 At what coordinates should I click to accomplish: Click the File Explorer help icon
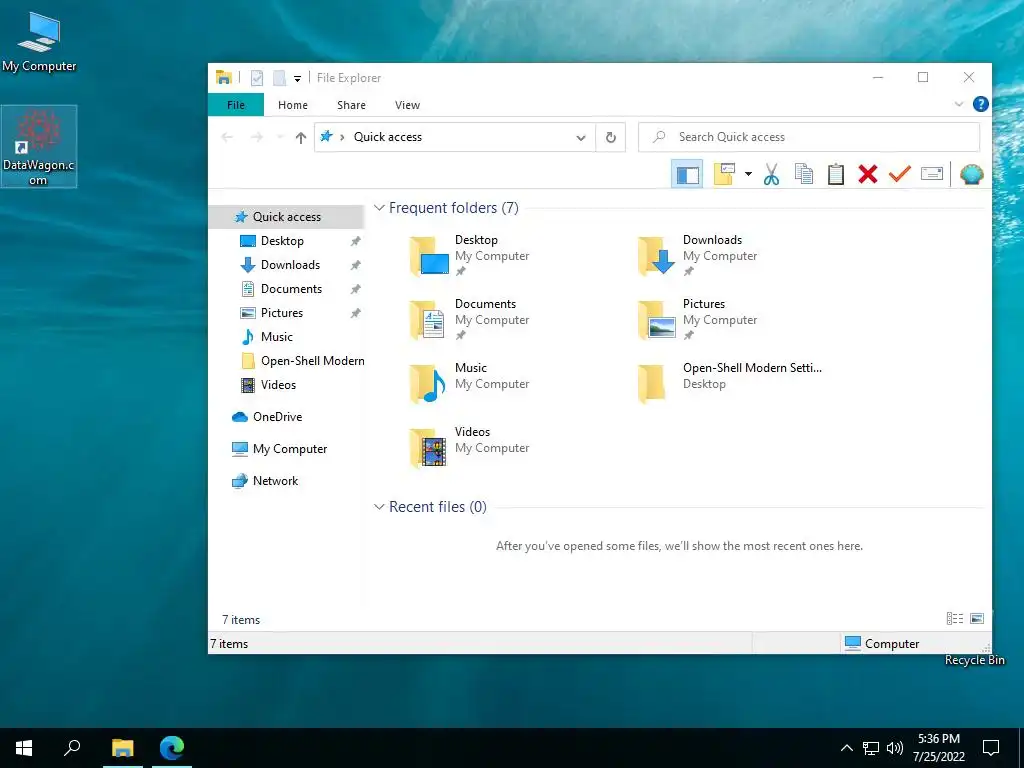(980, 104)
